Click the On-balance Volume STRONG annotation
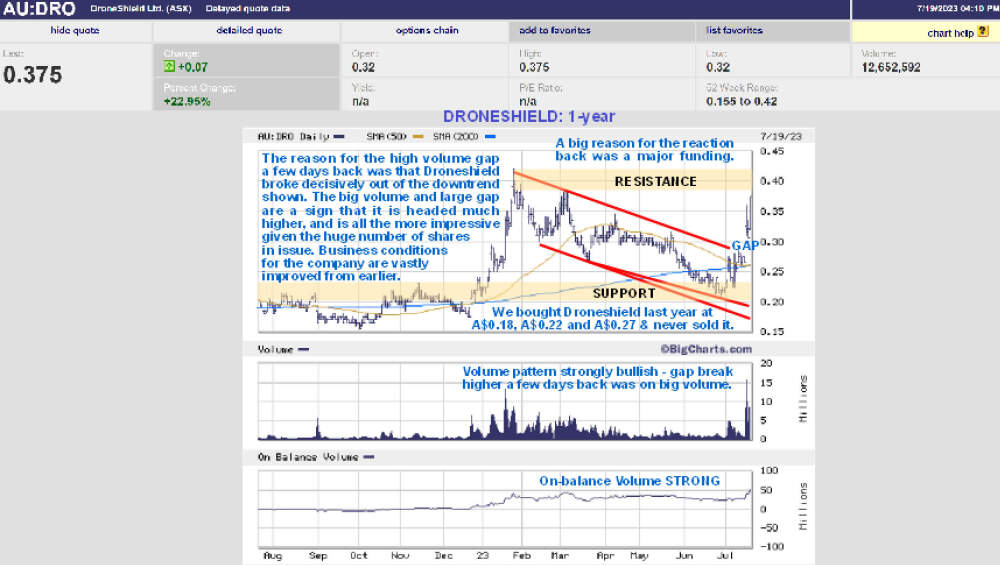This screenshot has width=1000, height=565. tap(629, 481)
